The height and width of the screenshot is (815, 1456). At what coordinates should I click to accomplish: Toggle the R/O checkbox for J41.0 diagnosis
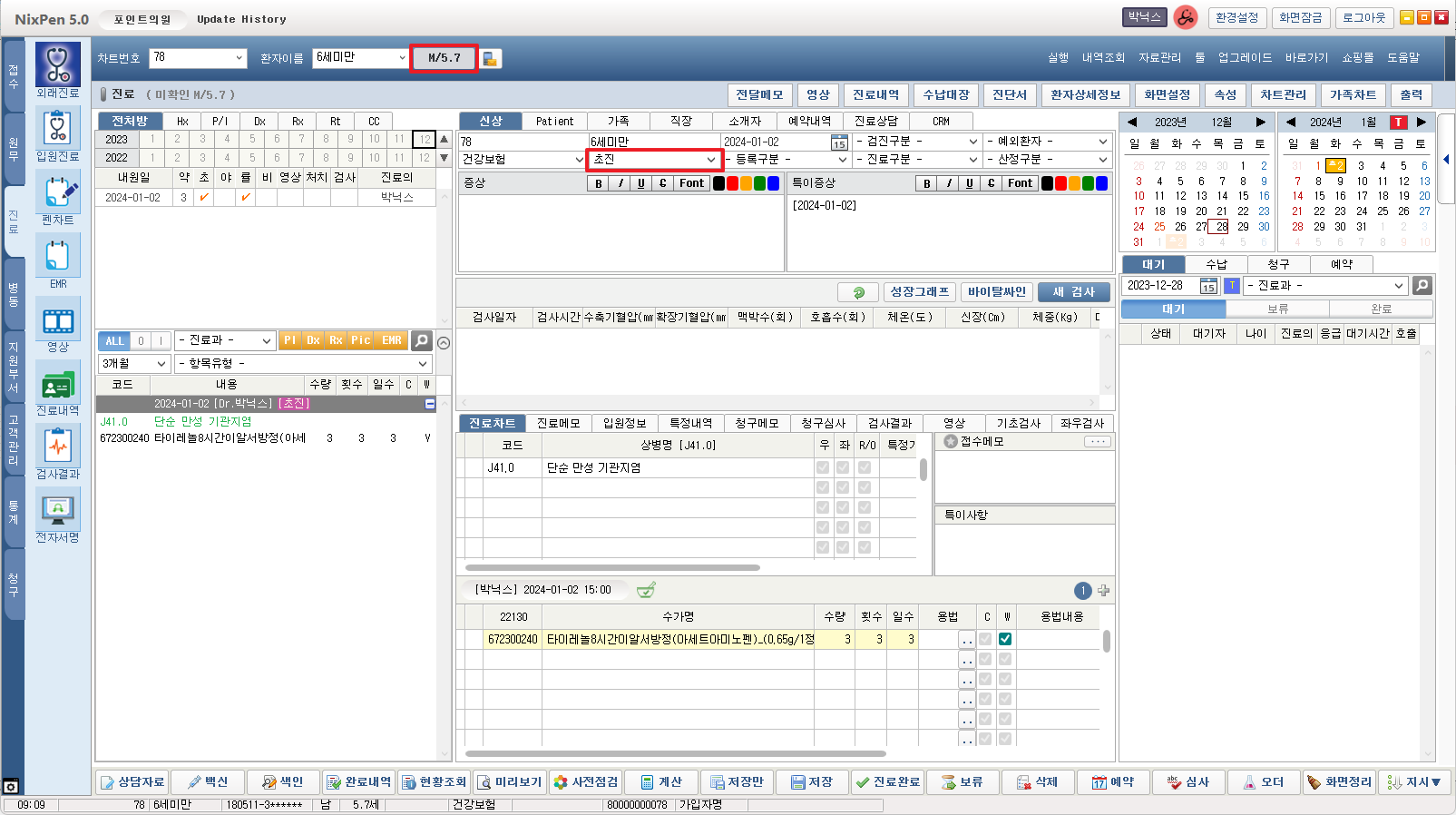pos(865,467)
